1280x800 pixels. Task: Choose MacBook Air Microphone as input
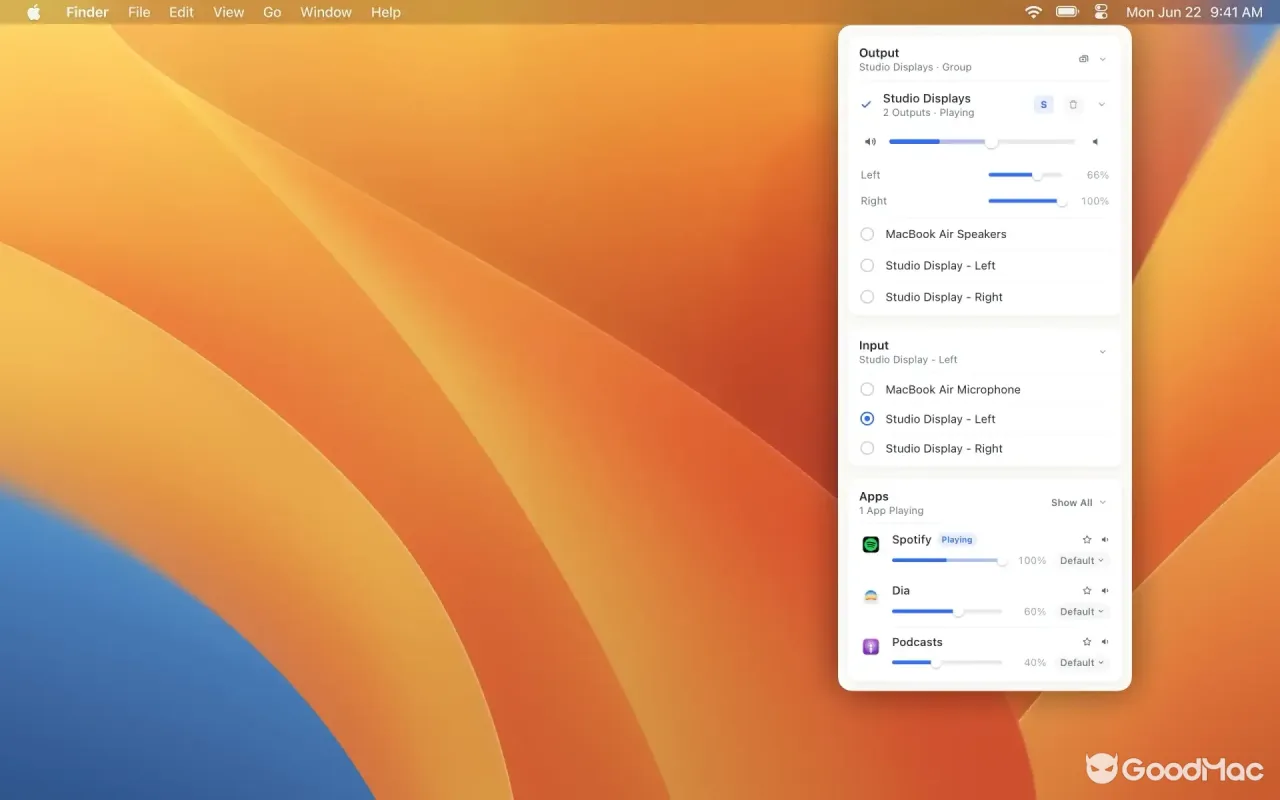click(985, 390)
